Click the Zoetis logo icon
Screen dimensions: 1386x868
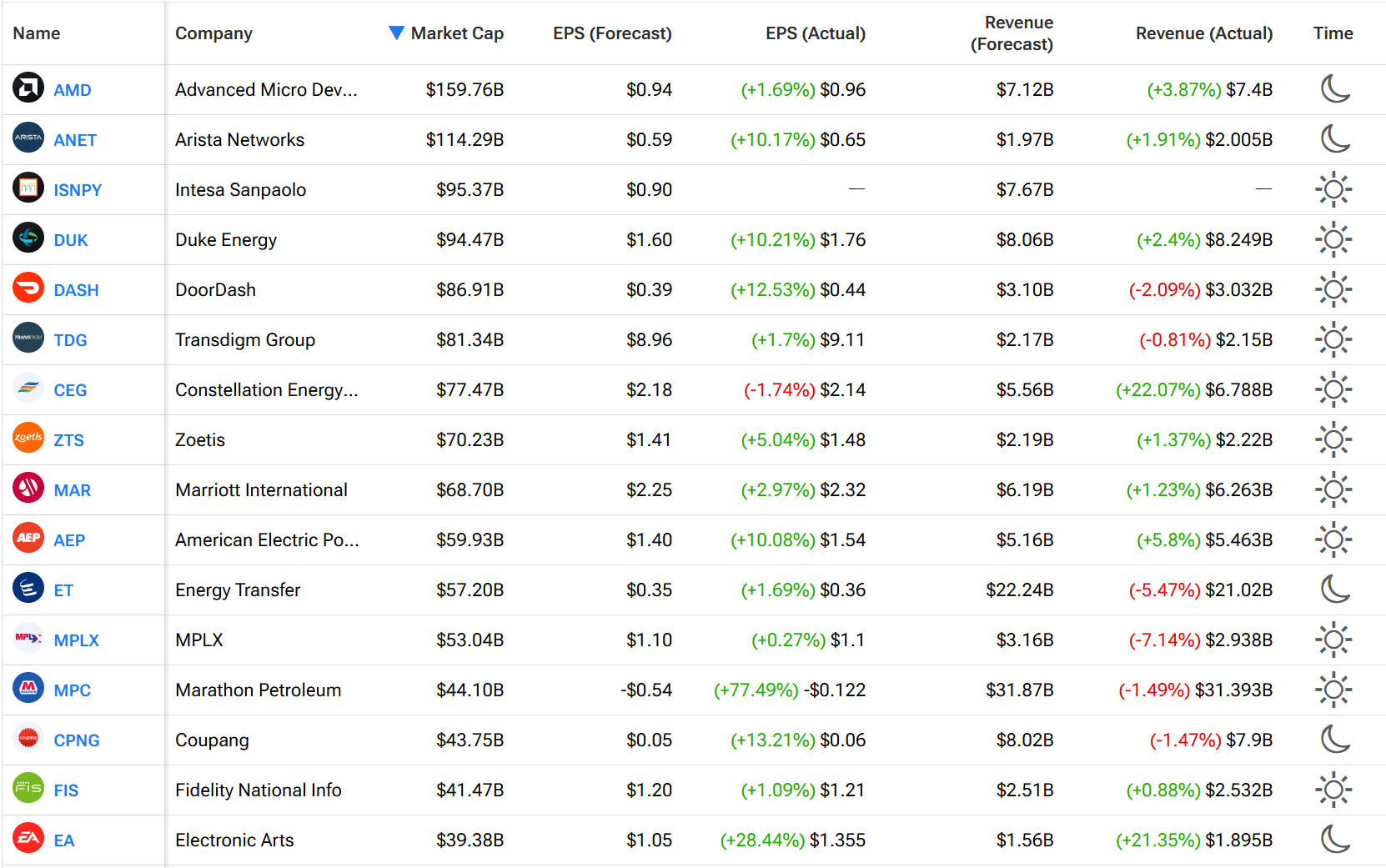(x=28, y=438)
